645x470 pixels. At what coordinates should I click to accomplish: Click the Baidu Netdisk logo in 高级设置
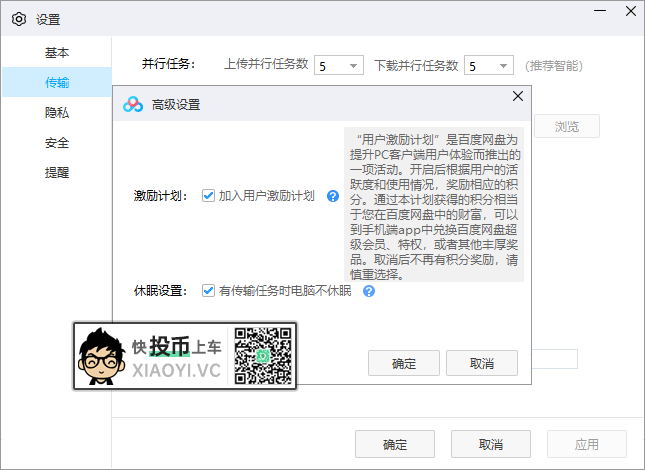pos(133,105)
